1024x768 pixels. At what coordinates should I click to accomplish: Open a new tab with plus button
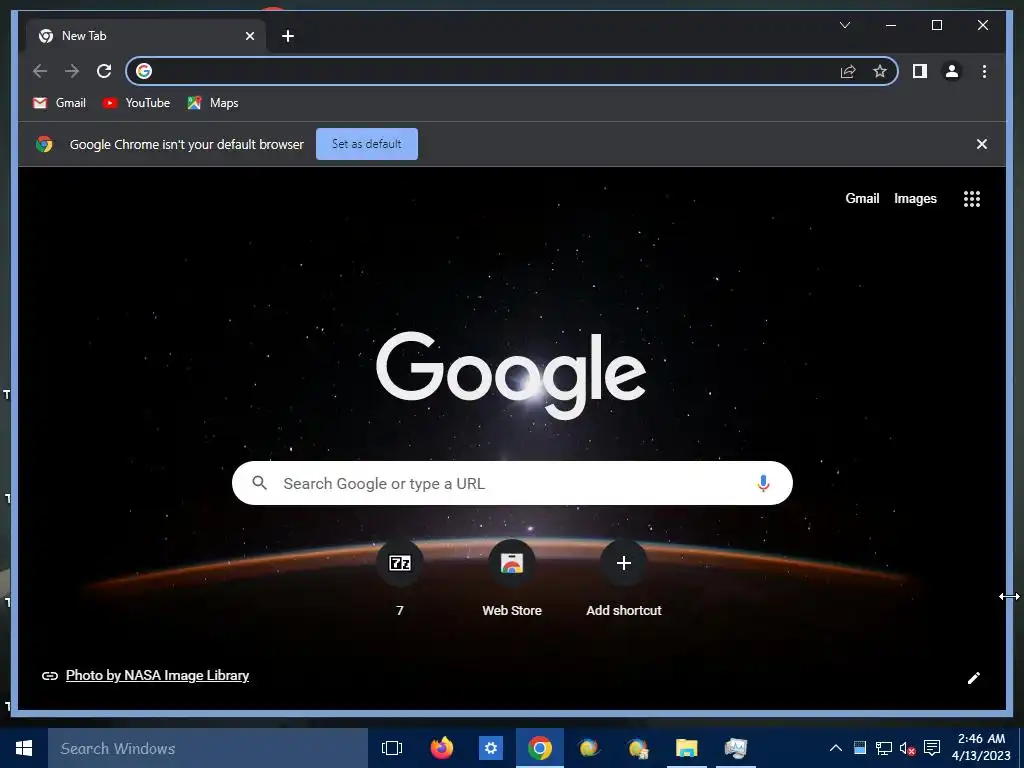pyautogui.click(x=287, y=36)
